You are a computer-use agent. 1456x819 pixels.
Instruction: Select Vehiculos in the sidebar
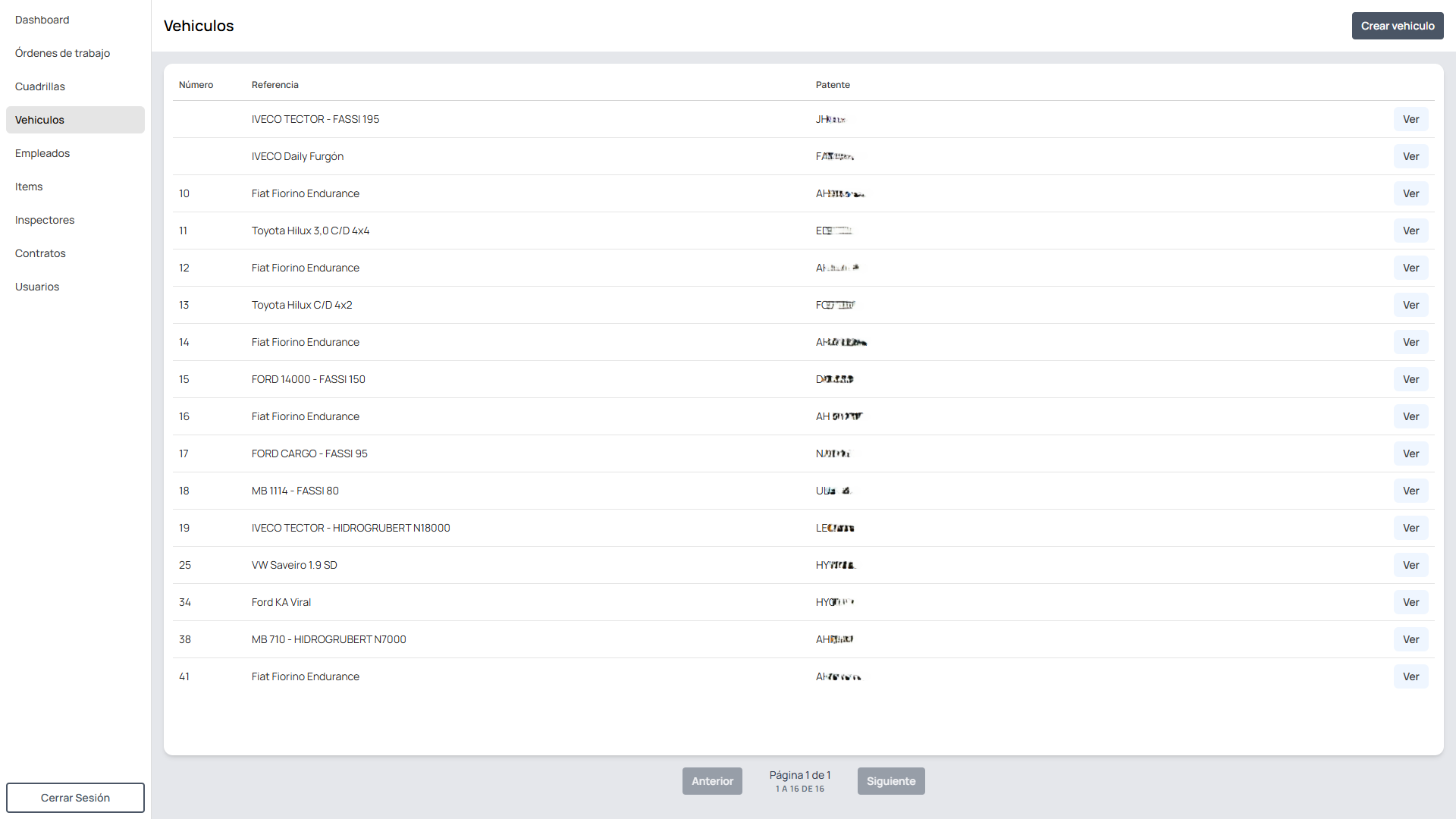[75, 120]
